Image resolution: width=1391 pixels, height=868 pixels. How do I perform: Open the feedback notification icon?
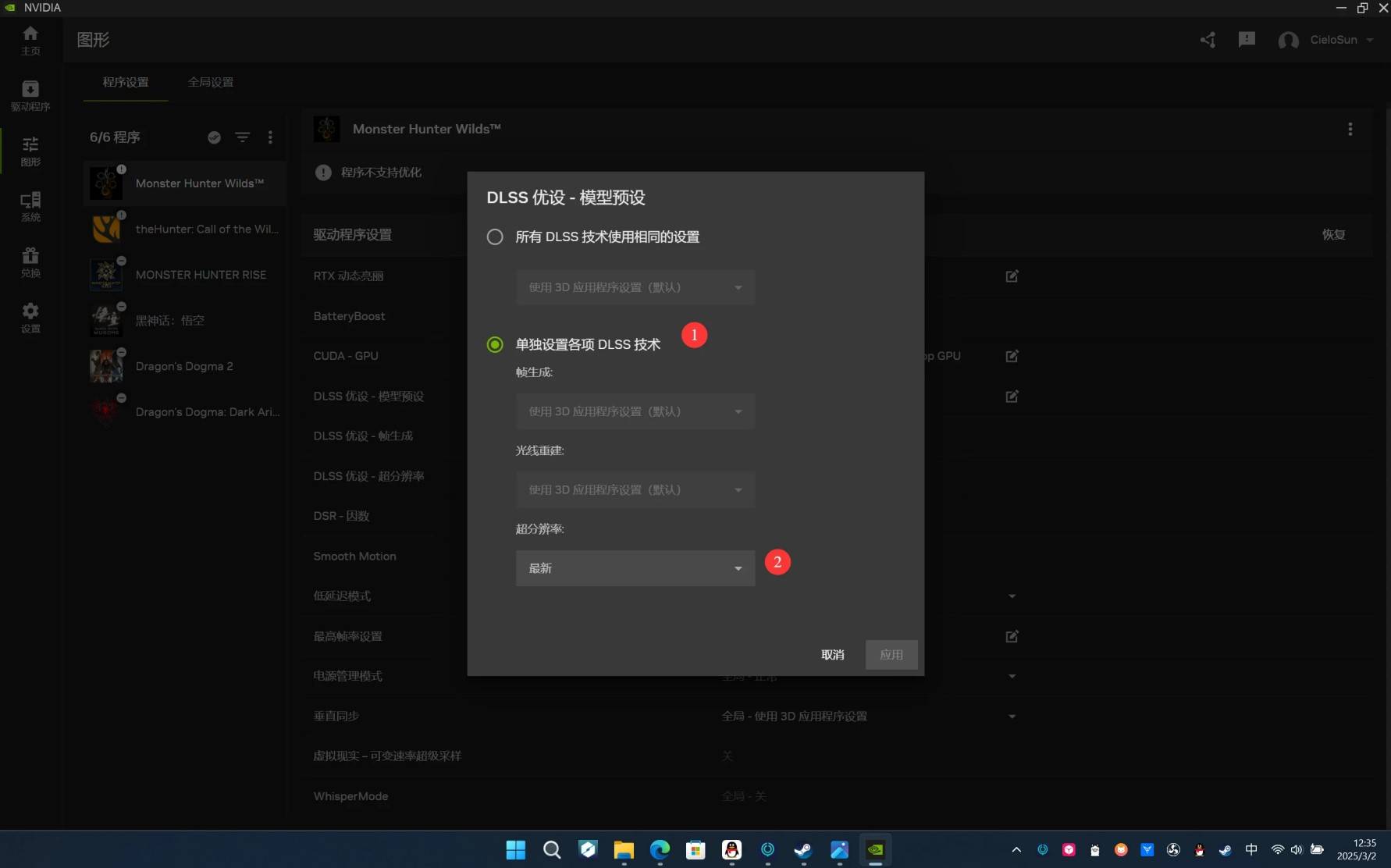click(1247, 40)
